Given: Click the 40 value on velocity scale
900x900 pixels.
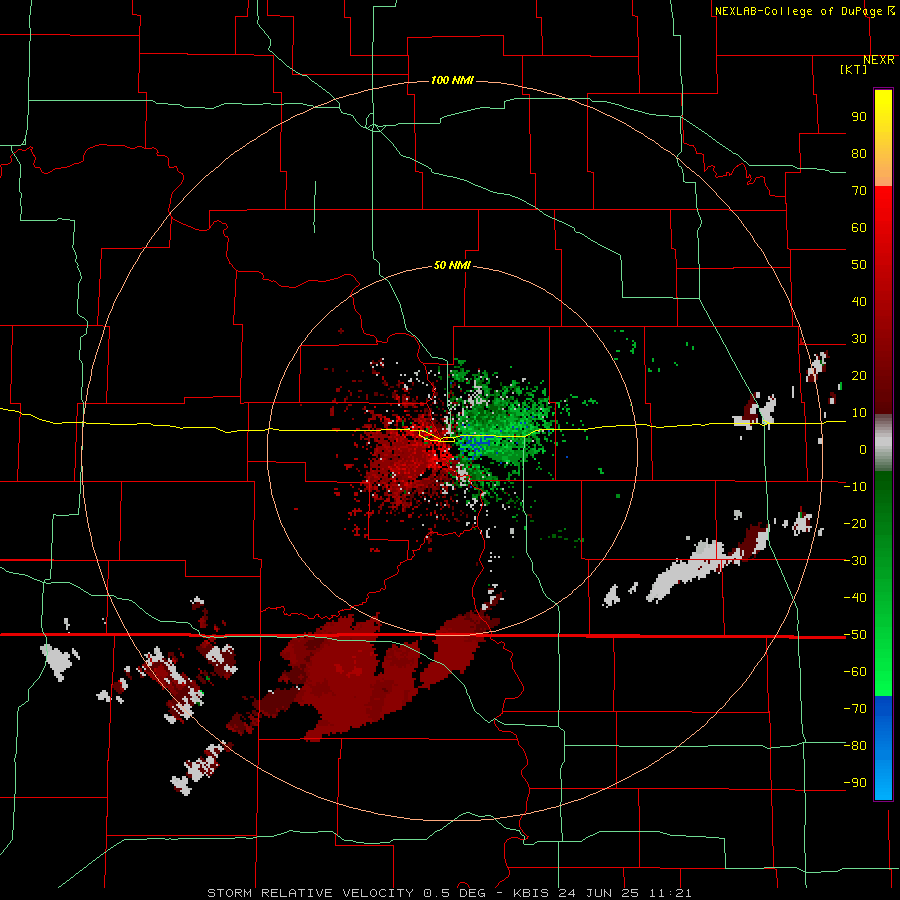Looking at the screenshot, I should click(x=859, y=302).
